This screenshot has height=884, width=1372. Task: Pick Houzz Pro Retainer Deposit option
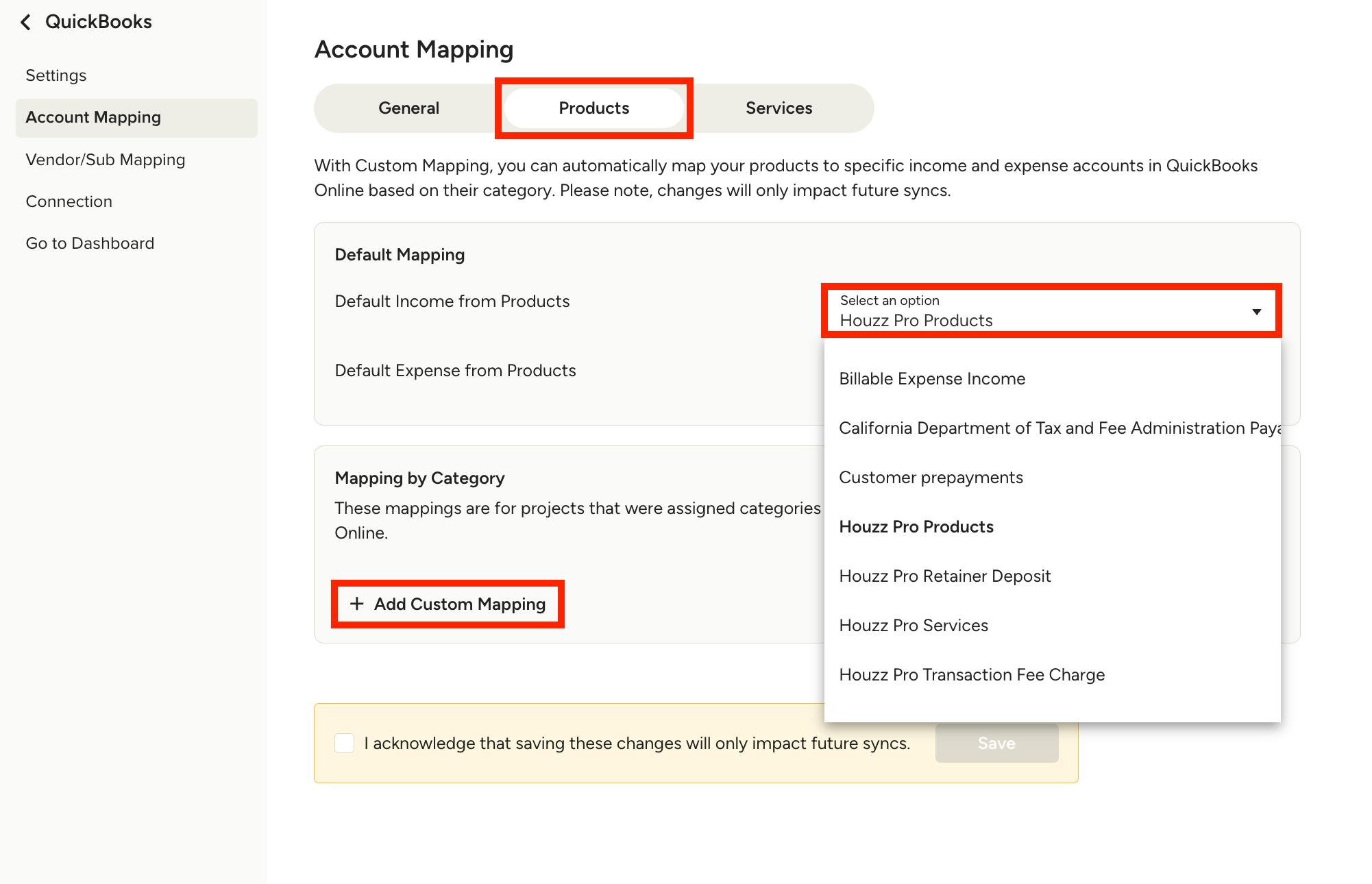[x=944, y=576]
